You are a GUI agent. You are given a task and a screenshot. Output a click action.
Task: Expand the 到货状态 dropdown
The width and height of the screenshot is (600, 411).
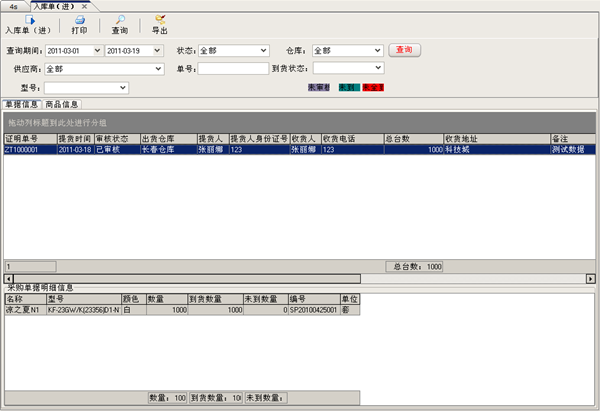coord(376,69)
